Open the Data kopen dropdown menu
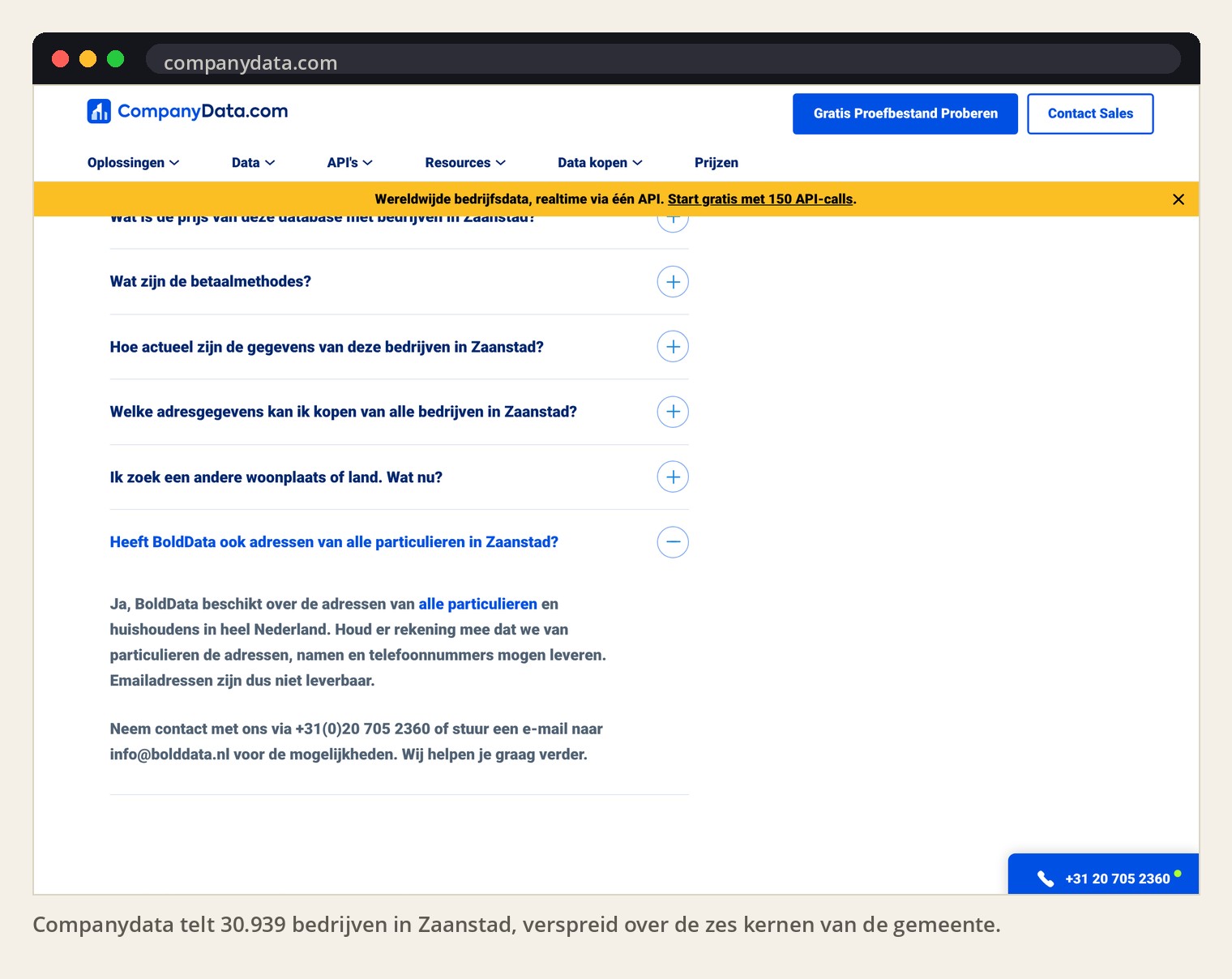This screenshot has width=1232, height=979. tap(600, 163)
